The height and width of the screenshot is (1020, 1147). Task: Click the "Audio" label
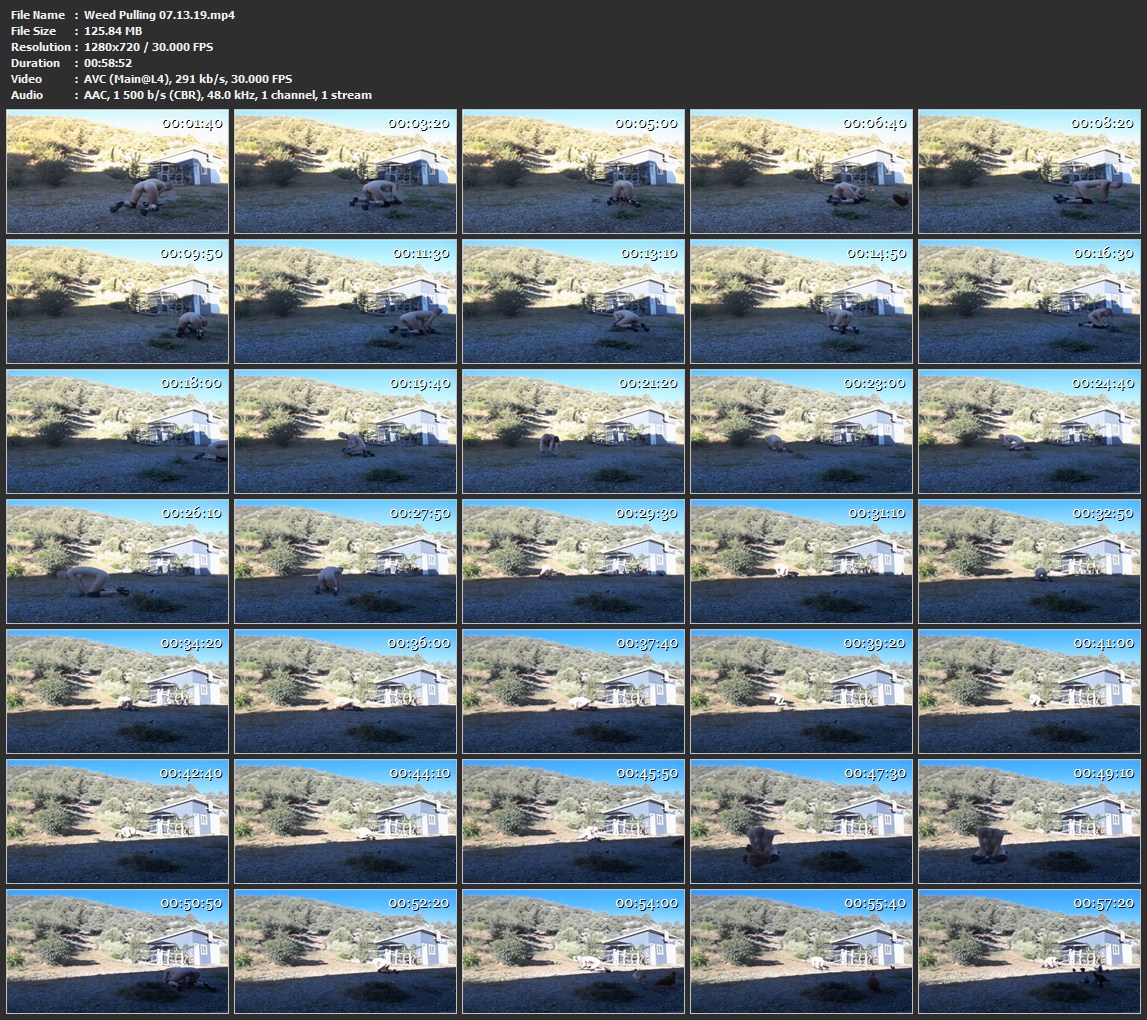[26, 95]
